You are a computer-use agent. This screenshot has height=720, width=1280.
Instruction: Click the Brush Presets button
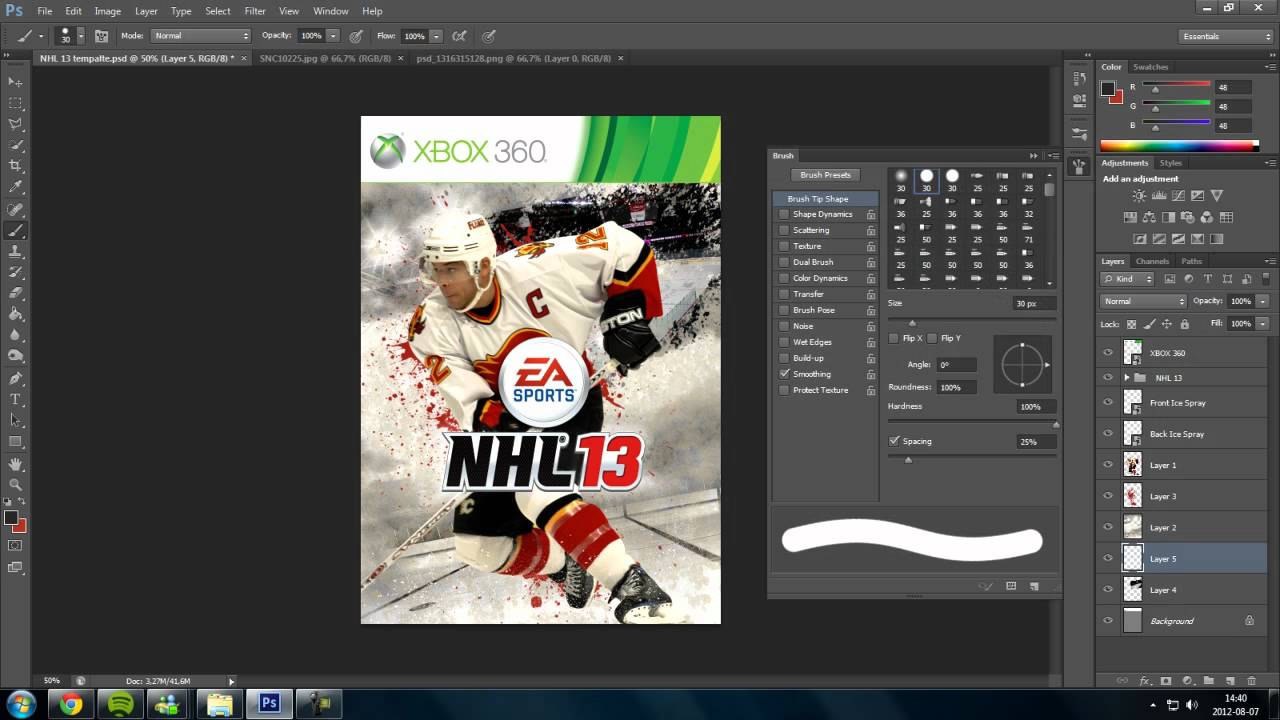click(x=826, y=175)
